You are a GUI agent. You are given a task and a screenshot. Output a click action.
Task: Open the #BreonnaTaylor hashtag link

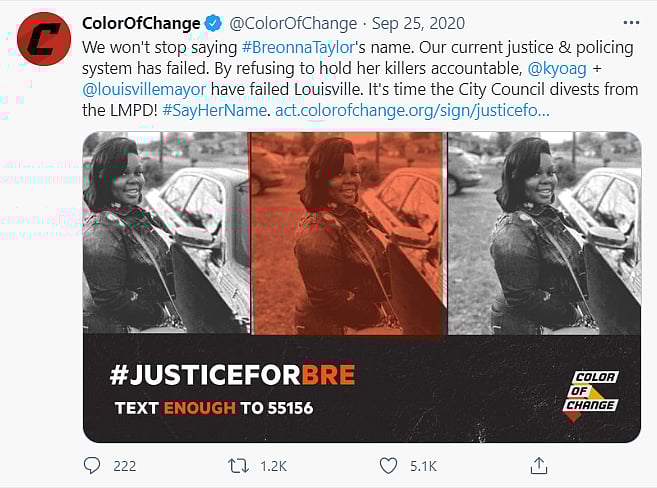point(298,47)
